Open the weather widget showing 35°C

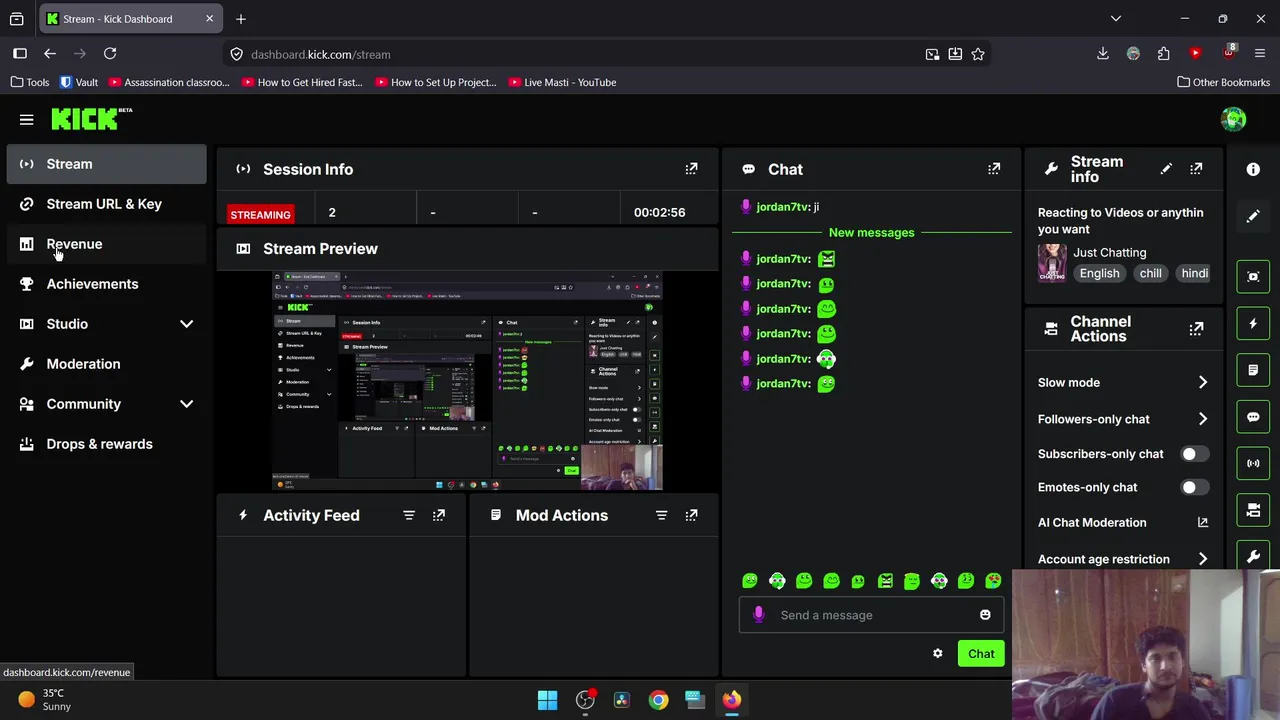coord(46,700)
